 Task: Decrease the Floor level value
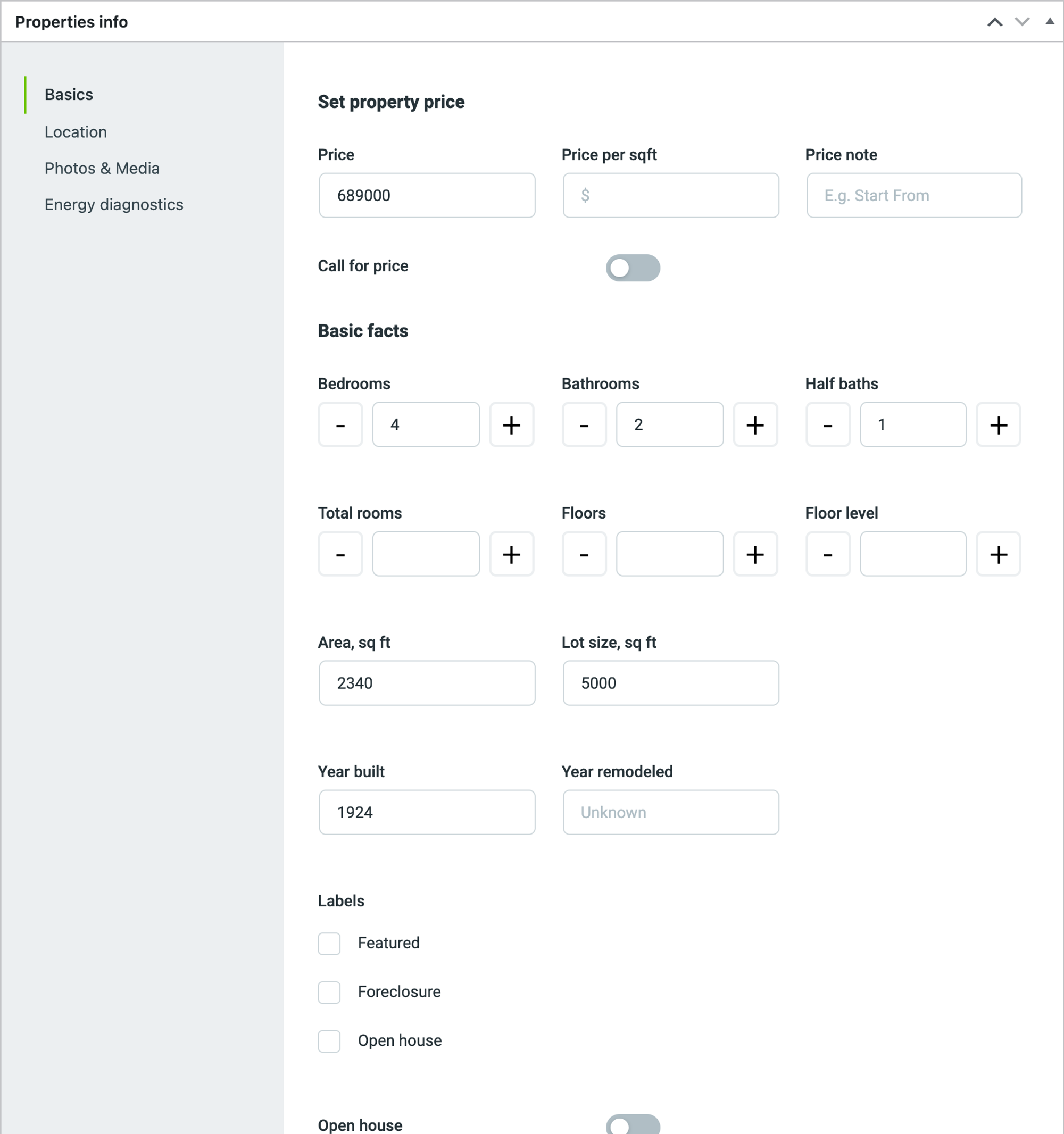tap(828, 554)
